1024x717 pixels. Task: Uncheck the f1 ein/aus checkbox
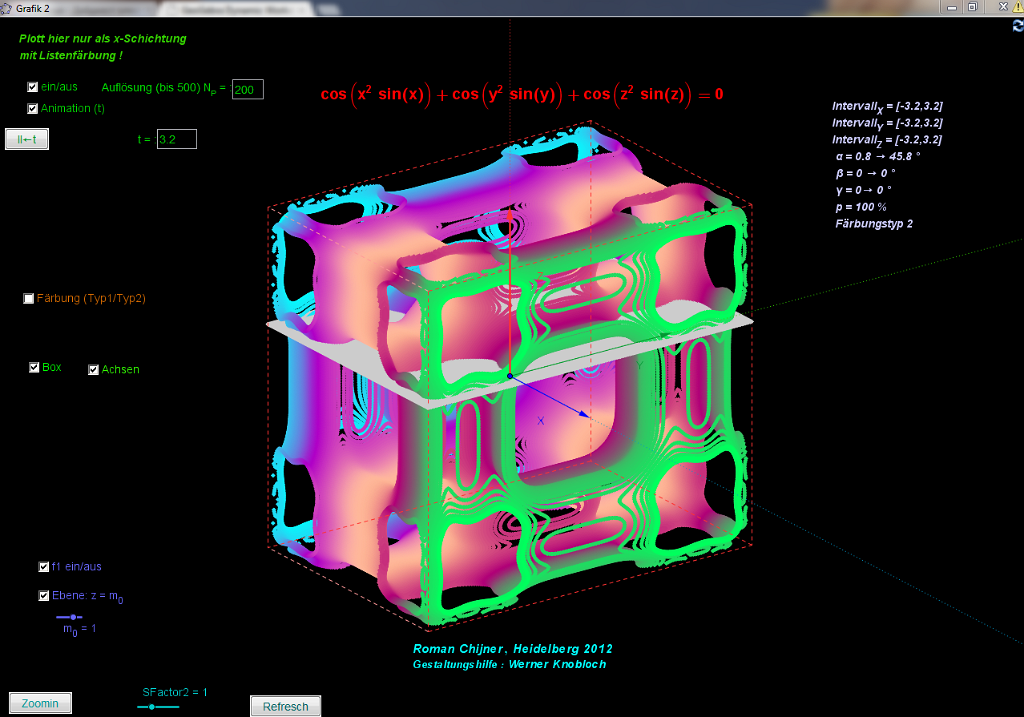click(x=44, y=567)
